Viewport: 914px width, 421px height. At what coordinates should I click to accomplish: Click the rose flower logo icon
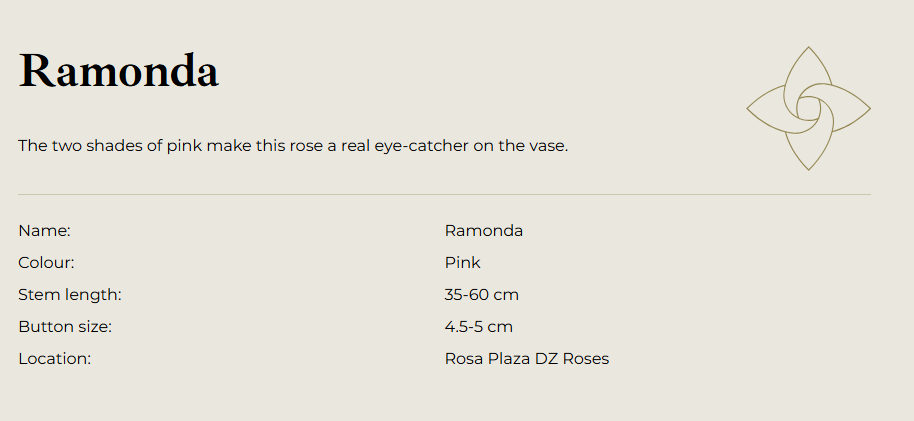click(x=808, y=108)
